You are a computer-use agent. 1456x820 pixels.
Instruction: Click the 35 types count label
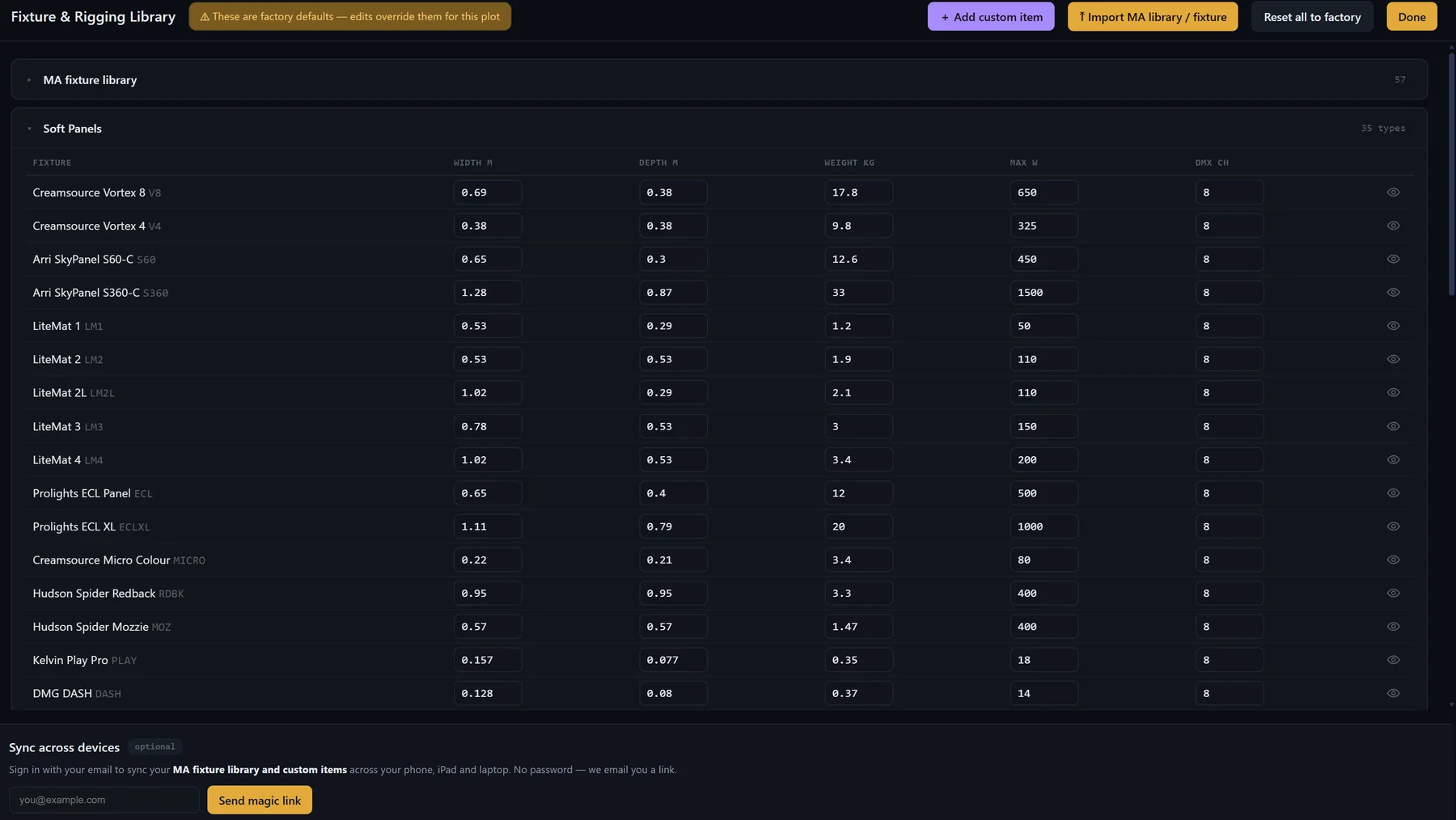click(1382, 128)
